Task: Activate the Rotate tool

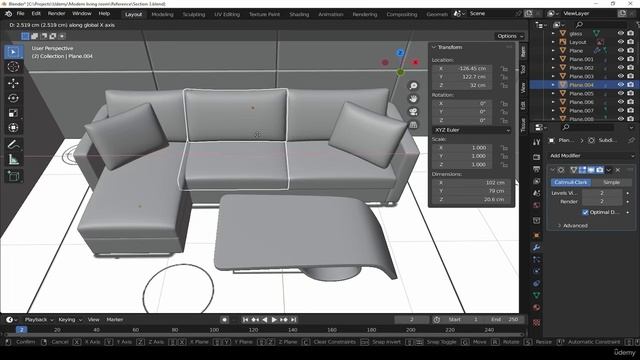Action: pos(13,98)
